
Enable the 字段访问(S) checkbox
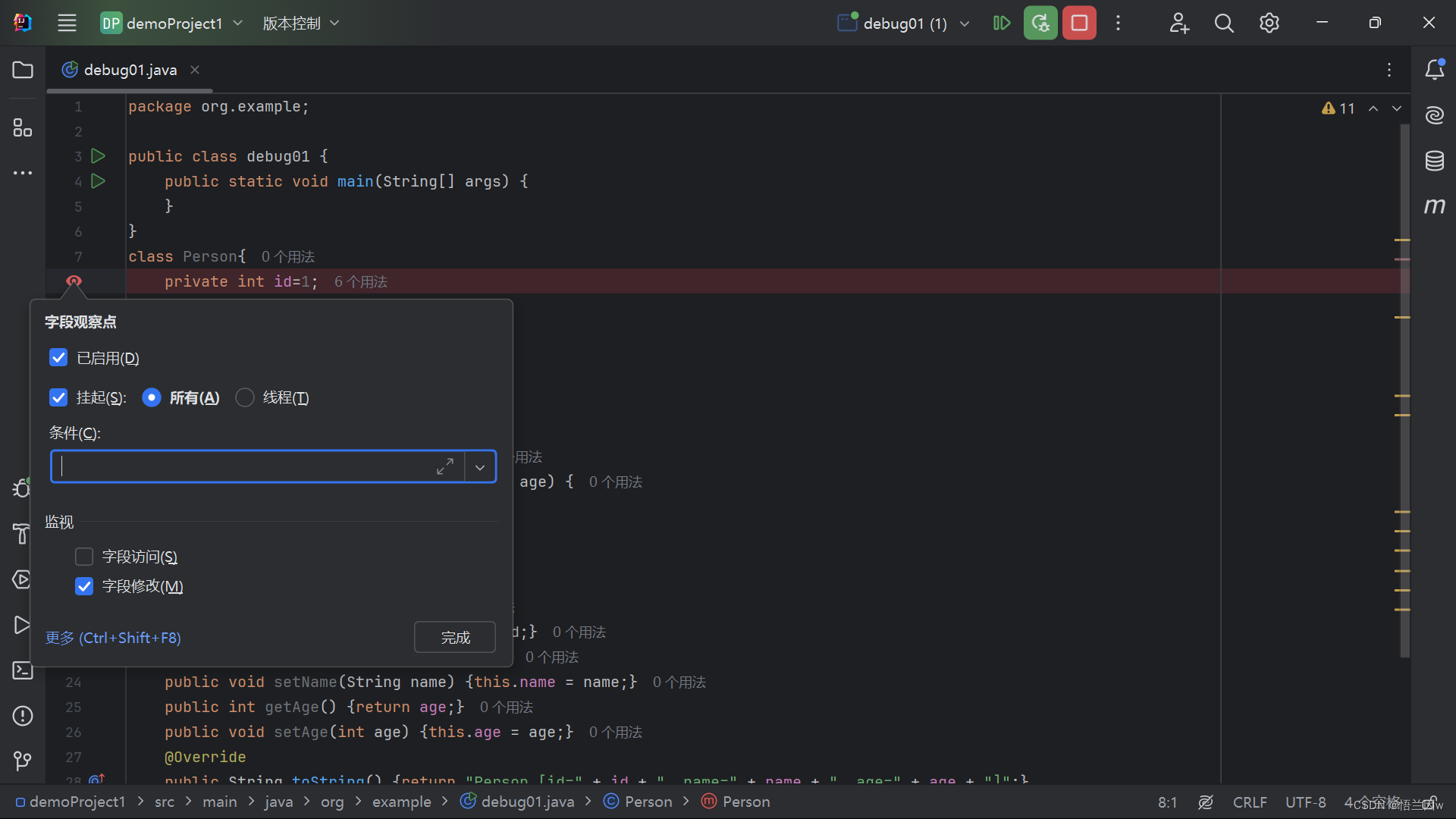click(84, 557)
